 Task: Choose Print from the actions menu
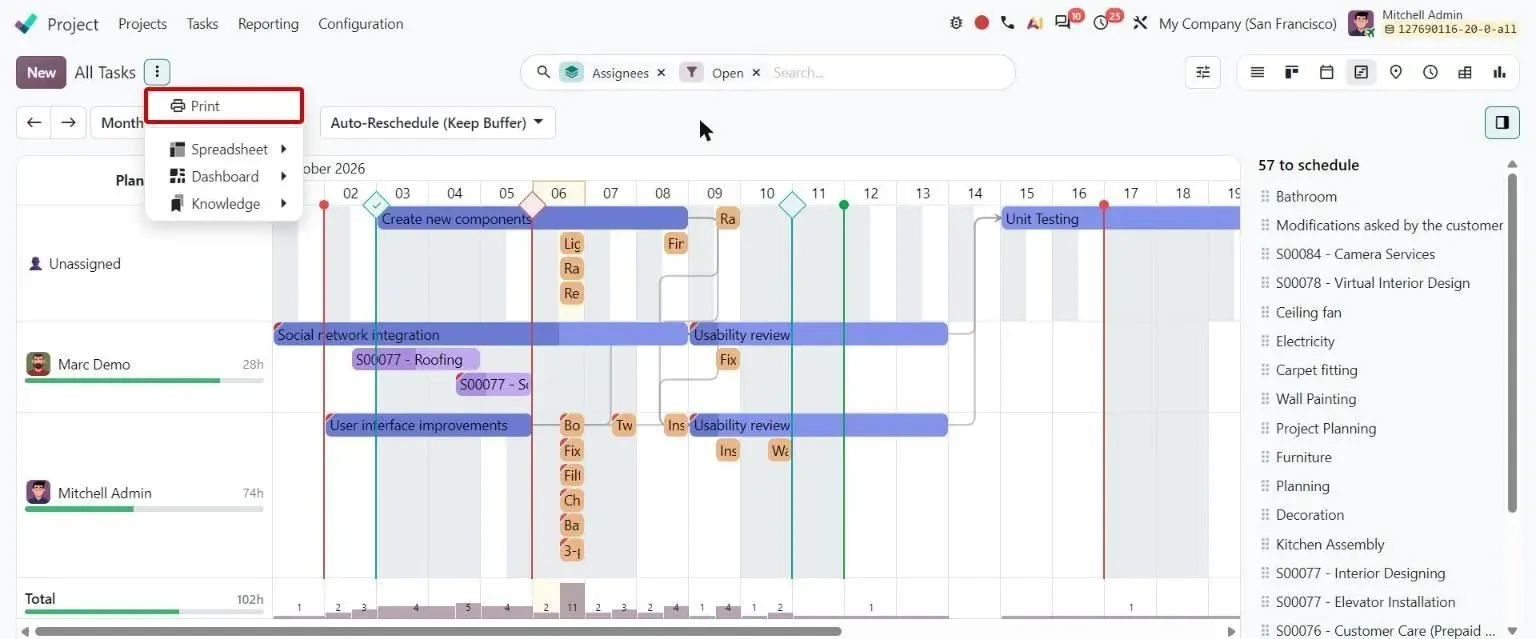tap(224, 106)
